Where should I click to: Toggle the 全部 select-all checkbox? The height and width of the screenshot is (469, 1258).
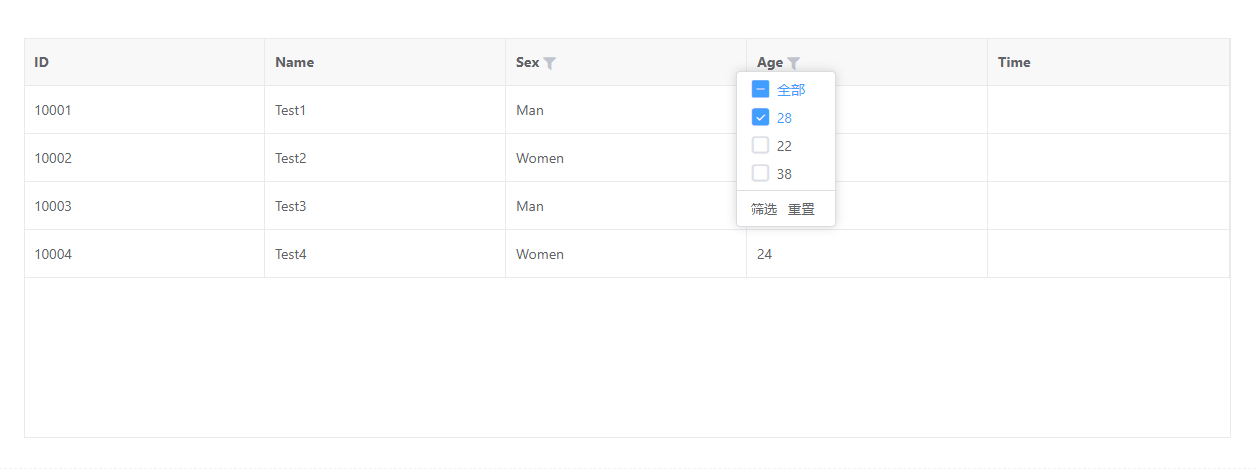[x=760, y=89]
